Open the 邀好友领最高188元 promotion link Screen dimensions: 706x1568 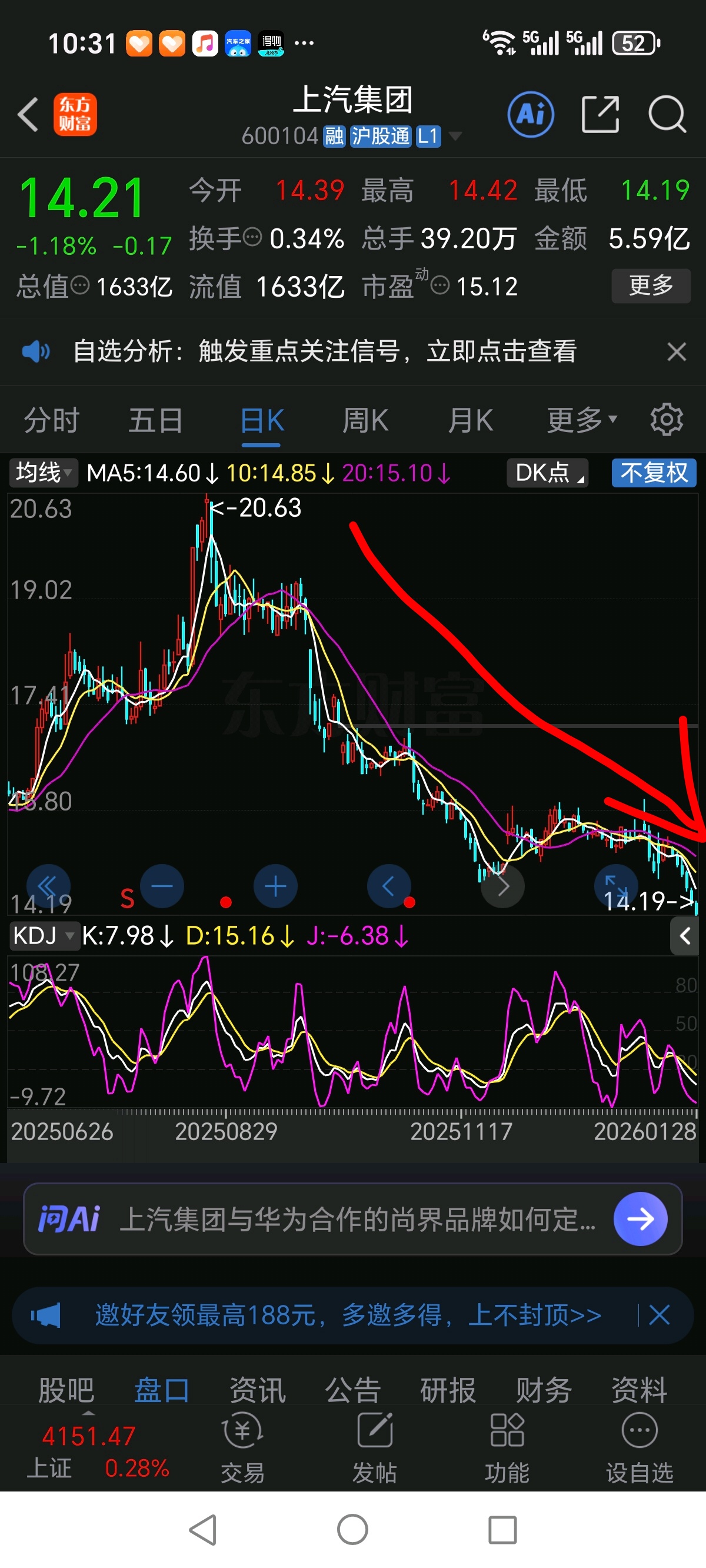[348, 1315]
